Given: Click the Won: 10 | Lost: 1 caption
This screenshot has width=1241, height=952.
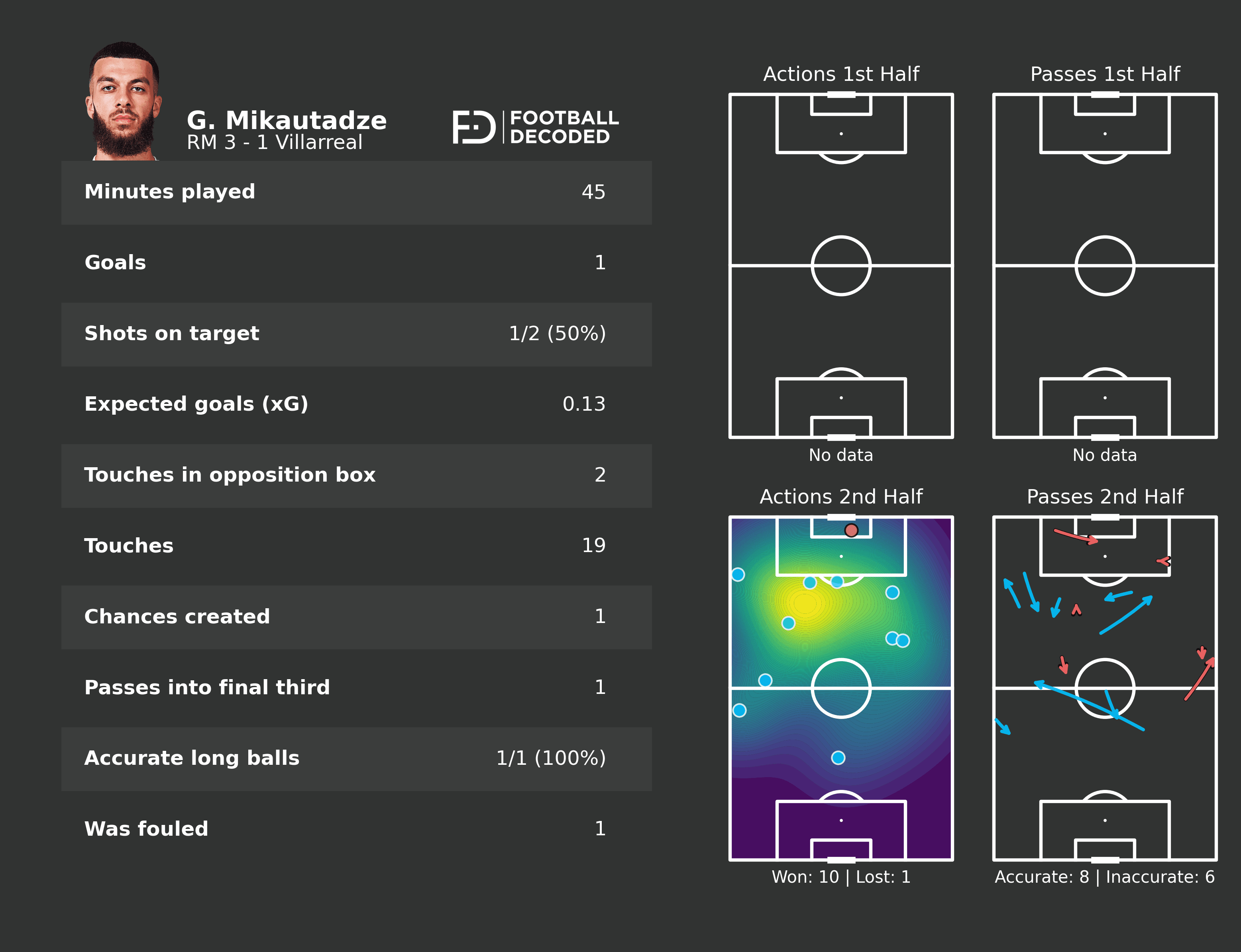Looking at the screenshot, I should [841, 877].
